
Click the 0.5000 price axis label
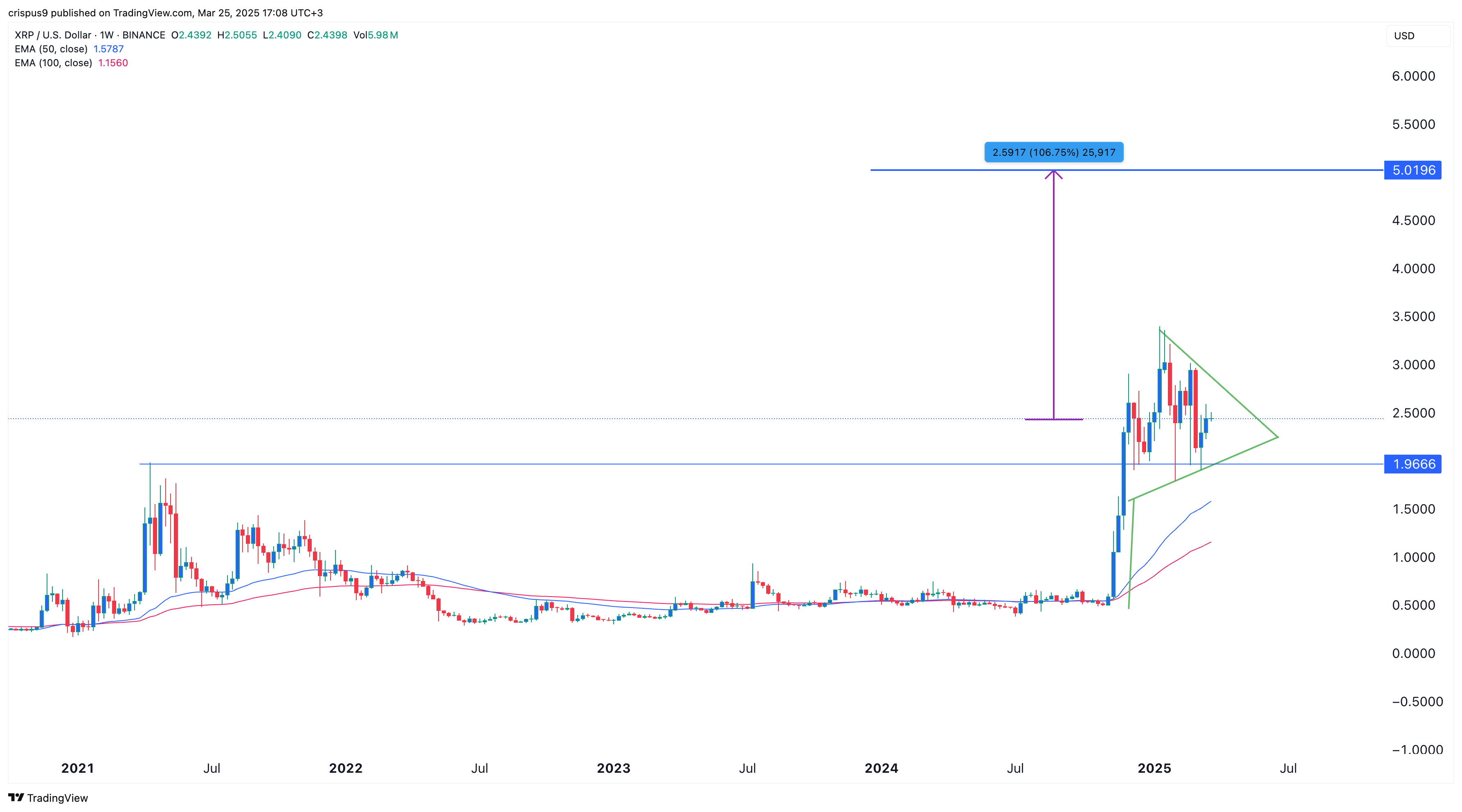[x=1413, y=606]
